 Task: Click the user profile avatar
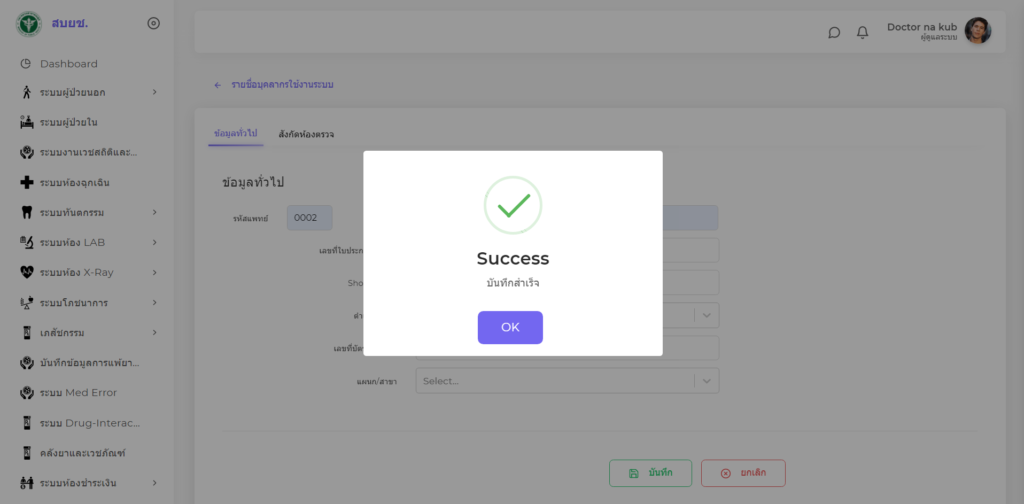coord(977,31)
